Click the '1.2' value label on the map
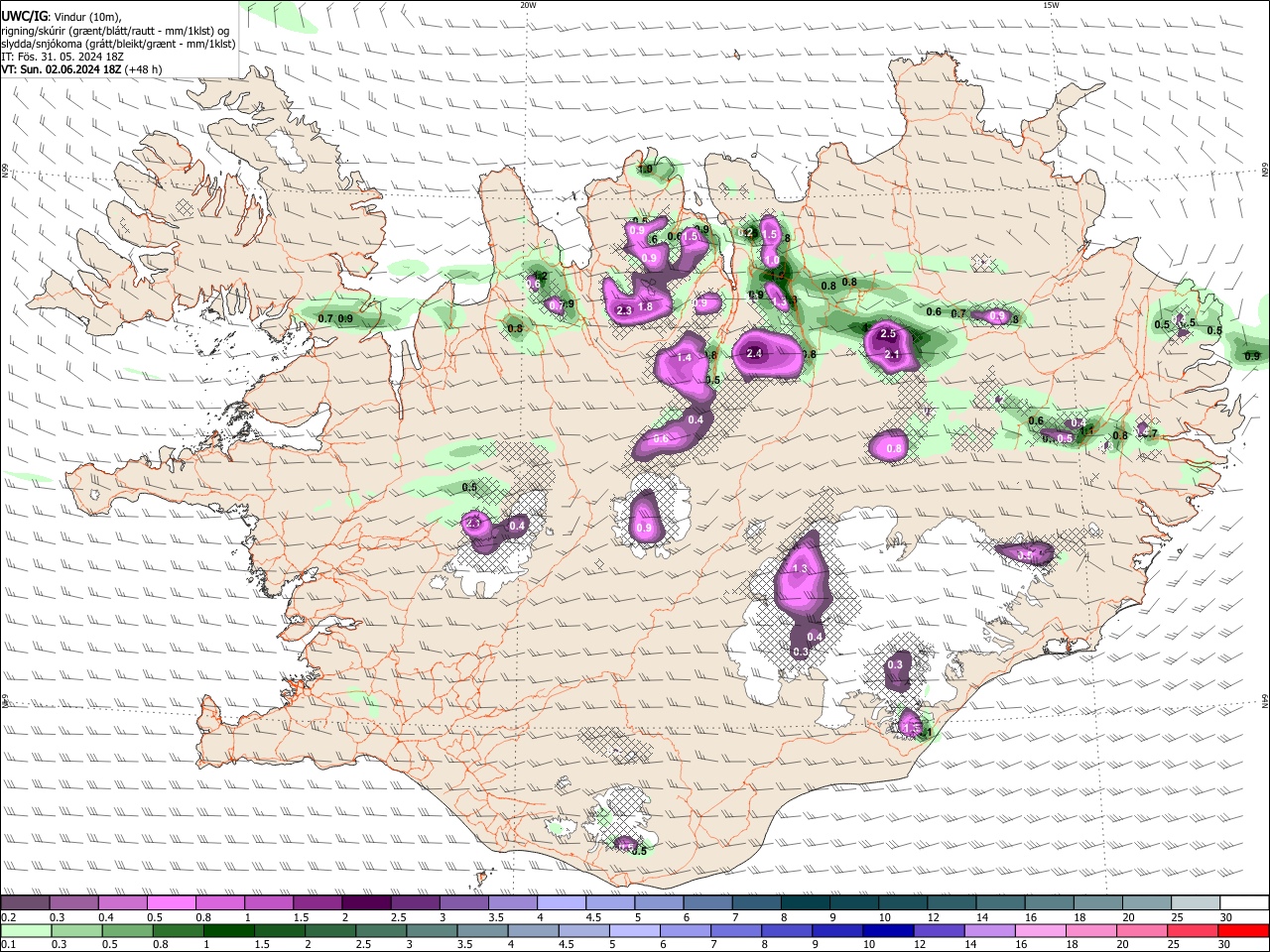 click(541, 277)
